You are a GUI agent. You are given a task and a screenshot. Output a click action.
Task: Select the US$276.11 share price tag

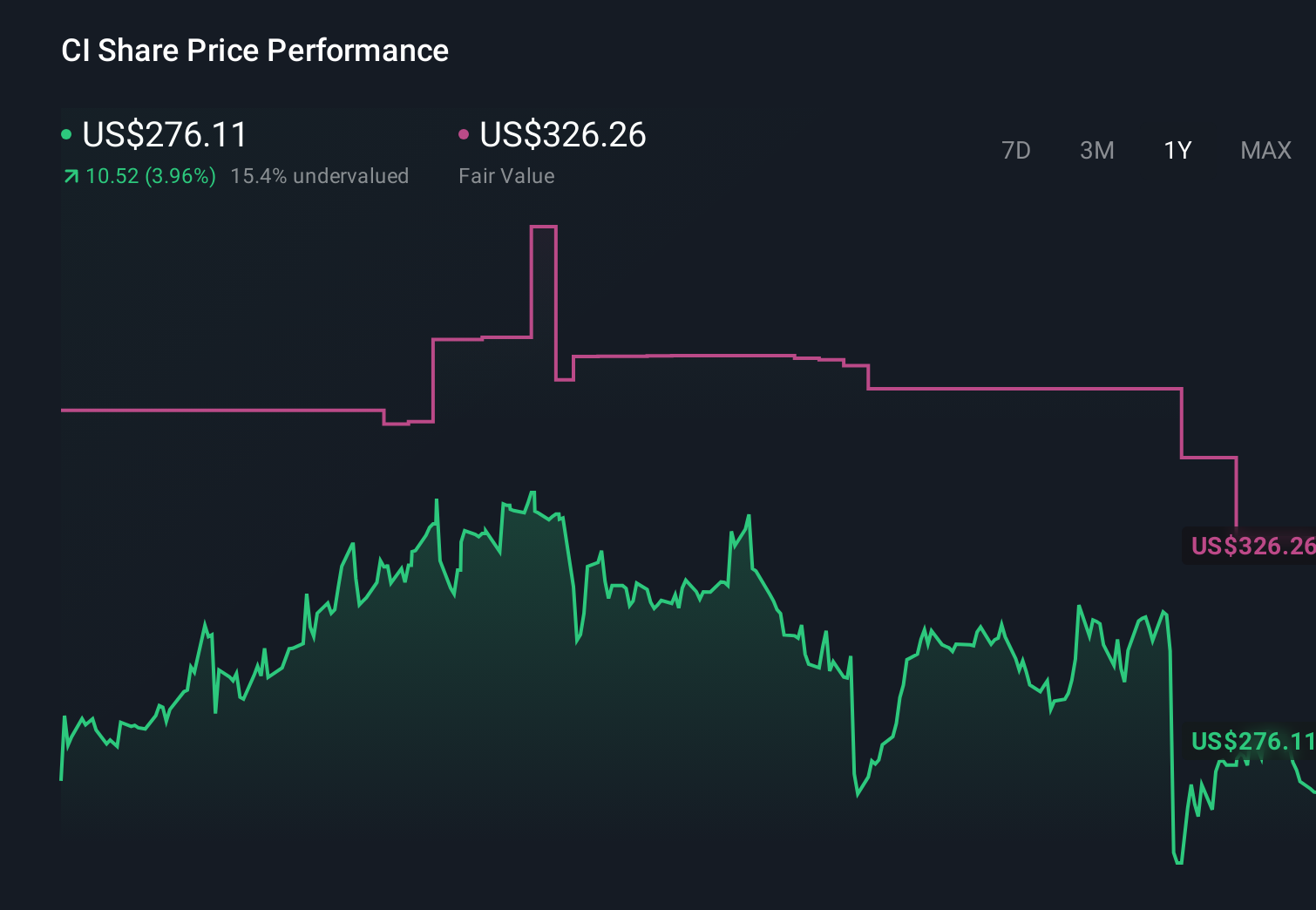pos(1252,742)
